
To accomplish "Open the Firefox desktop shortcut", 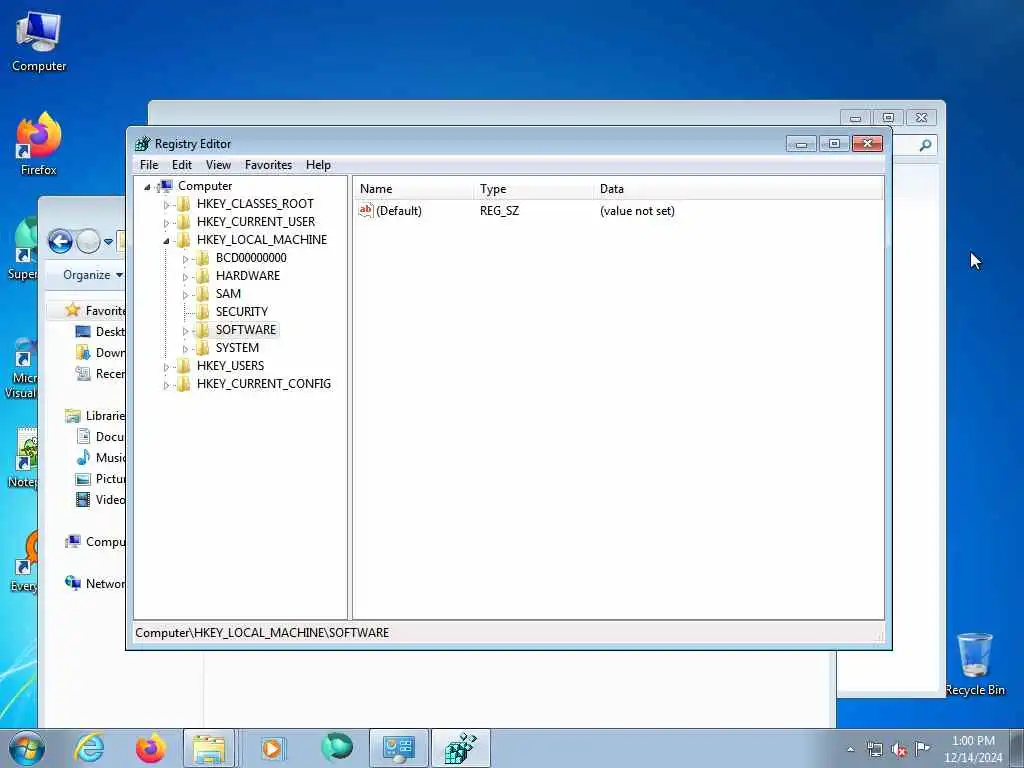I will pos(39,144).
